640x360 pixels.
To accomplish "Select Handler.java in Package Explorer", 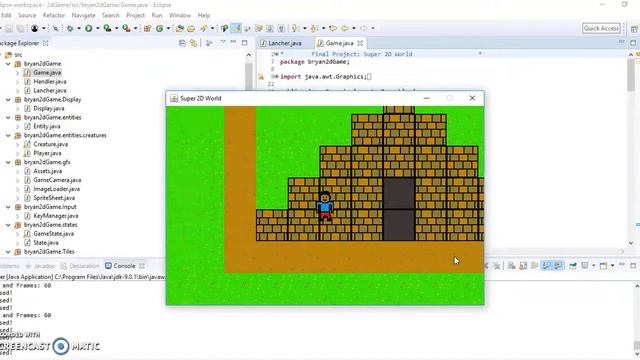I will point(50,82).
